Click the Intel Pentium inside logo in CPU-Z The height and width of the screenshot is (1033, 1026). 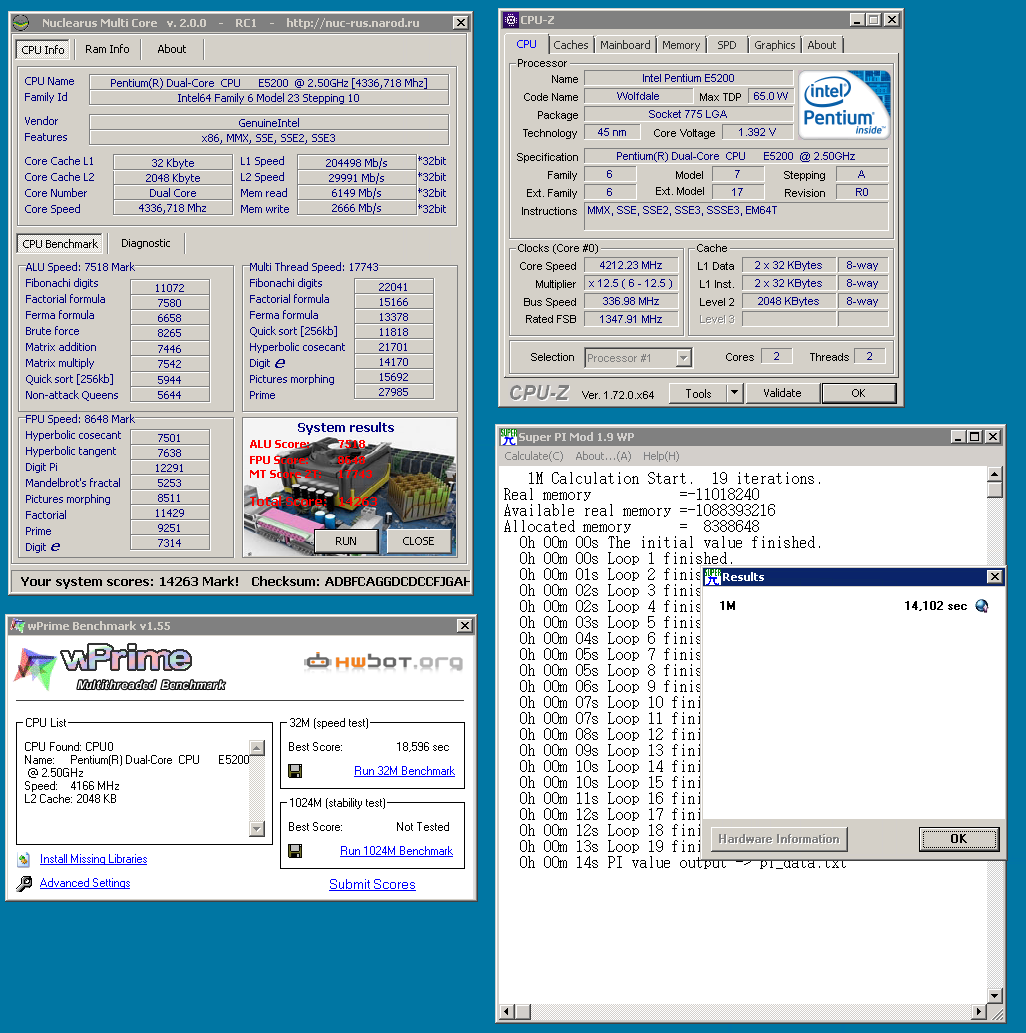pos(845,104)
